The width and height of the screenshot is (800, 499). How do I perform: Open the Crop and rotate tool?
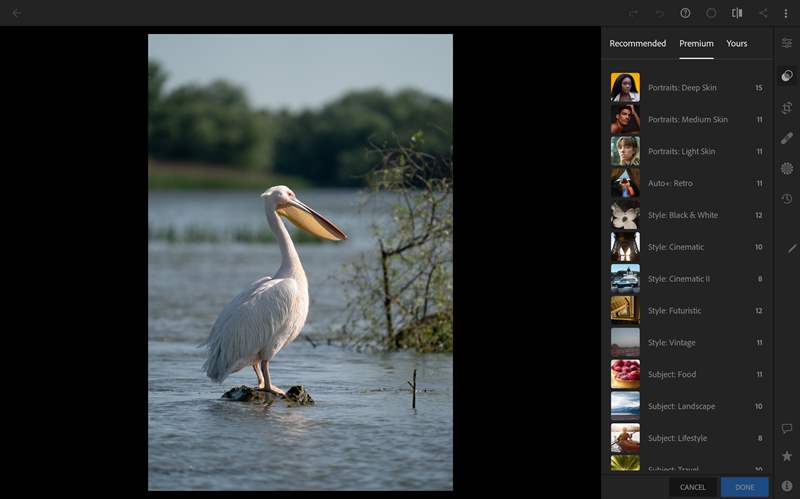click(787, 107)
